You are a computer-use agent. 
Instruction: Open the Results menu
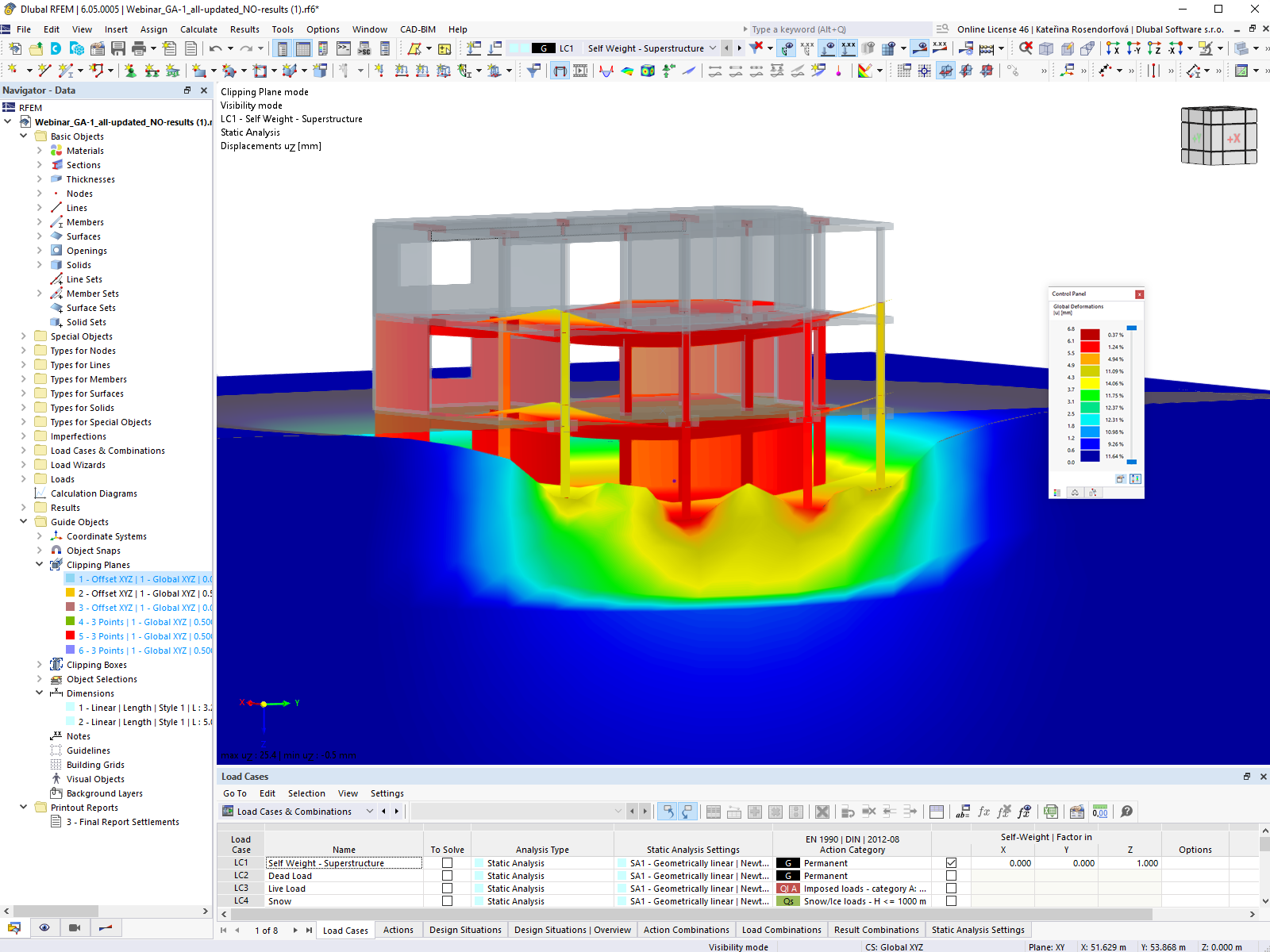tap(244, 29)
